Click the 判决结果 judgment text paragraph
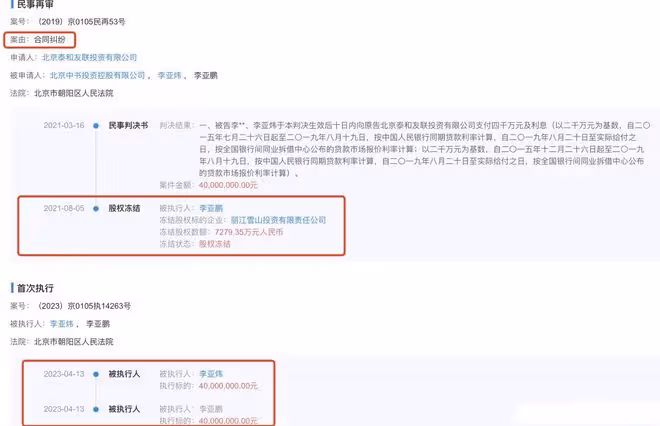660x426 pixels. (x=425, y=149)
